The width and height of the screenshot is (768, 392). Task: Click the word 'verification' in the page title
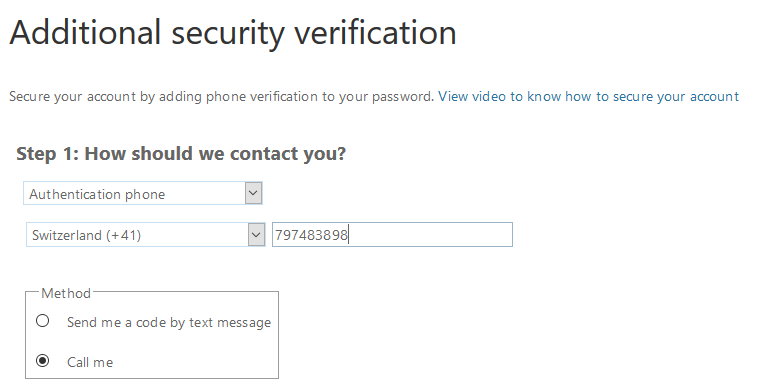click(x=375, y=32)
